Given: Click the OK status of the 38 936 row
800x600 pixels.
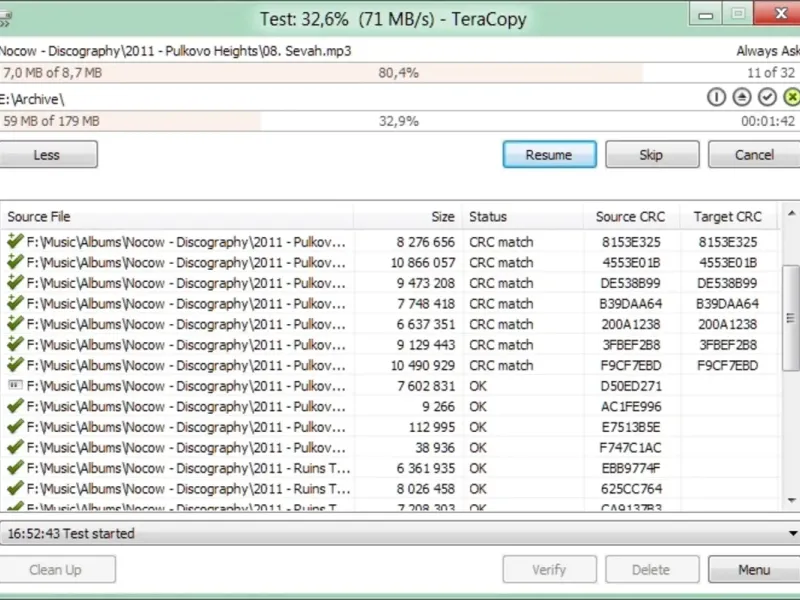Looking at the screenshot, I should (x=478, y=448).
